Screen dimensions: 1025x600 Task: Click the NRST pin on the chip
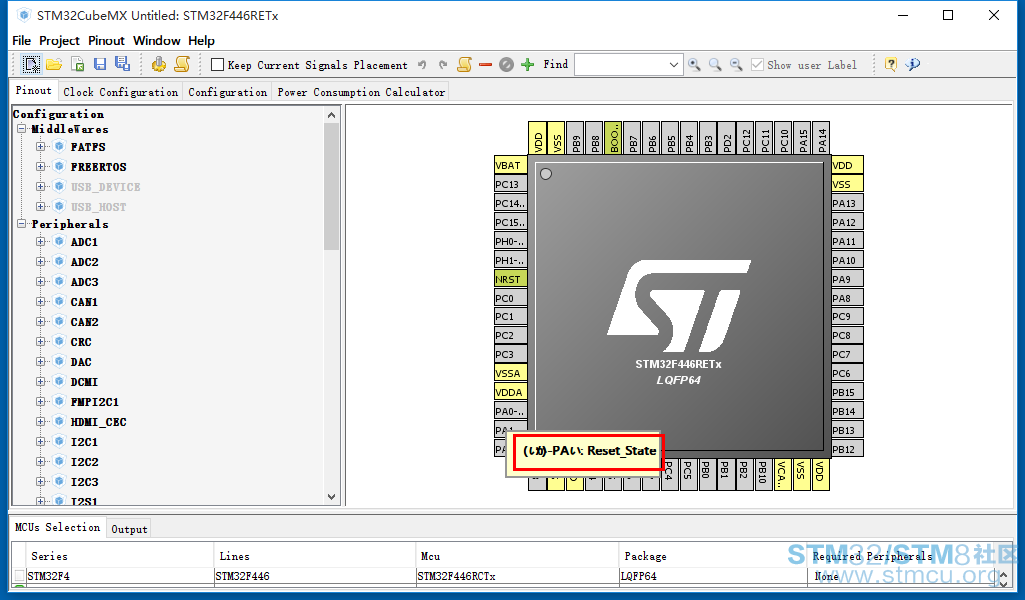511,279
